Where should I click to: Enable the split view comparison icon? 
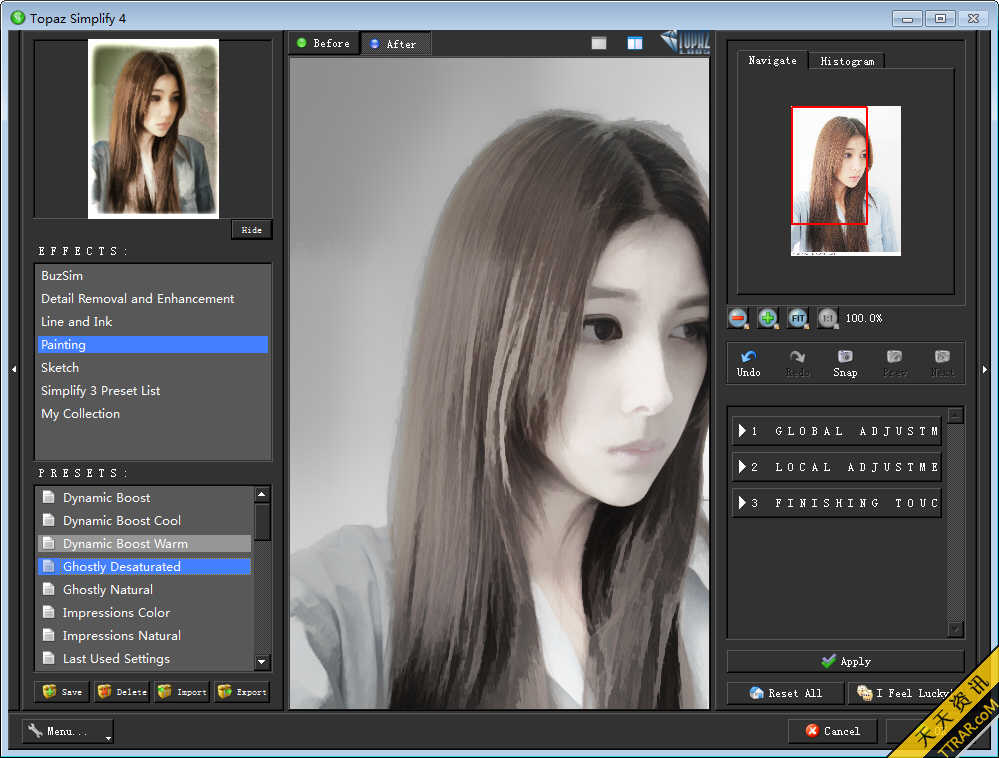(635, 44)
